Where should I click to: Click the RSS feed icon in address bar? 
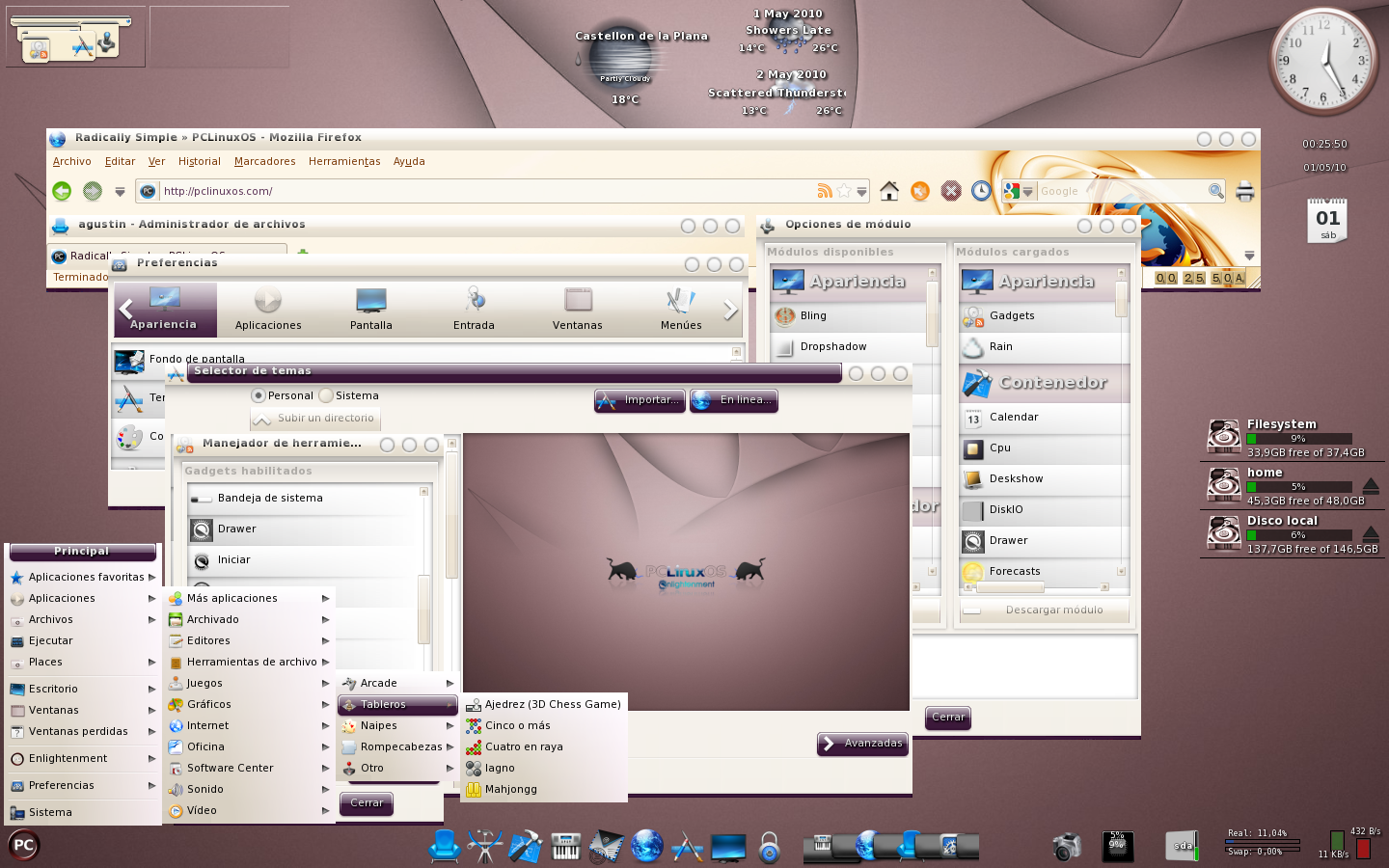coord(825,191)
